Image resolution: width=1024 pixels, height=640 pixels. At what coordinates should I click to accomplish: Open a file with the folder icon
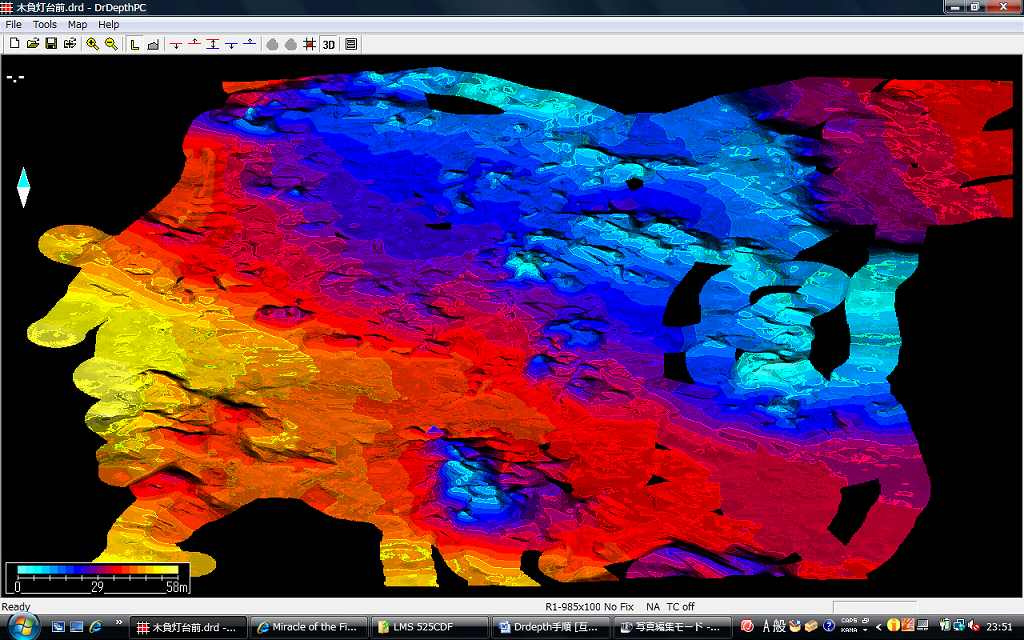point(32,44)
